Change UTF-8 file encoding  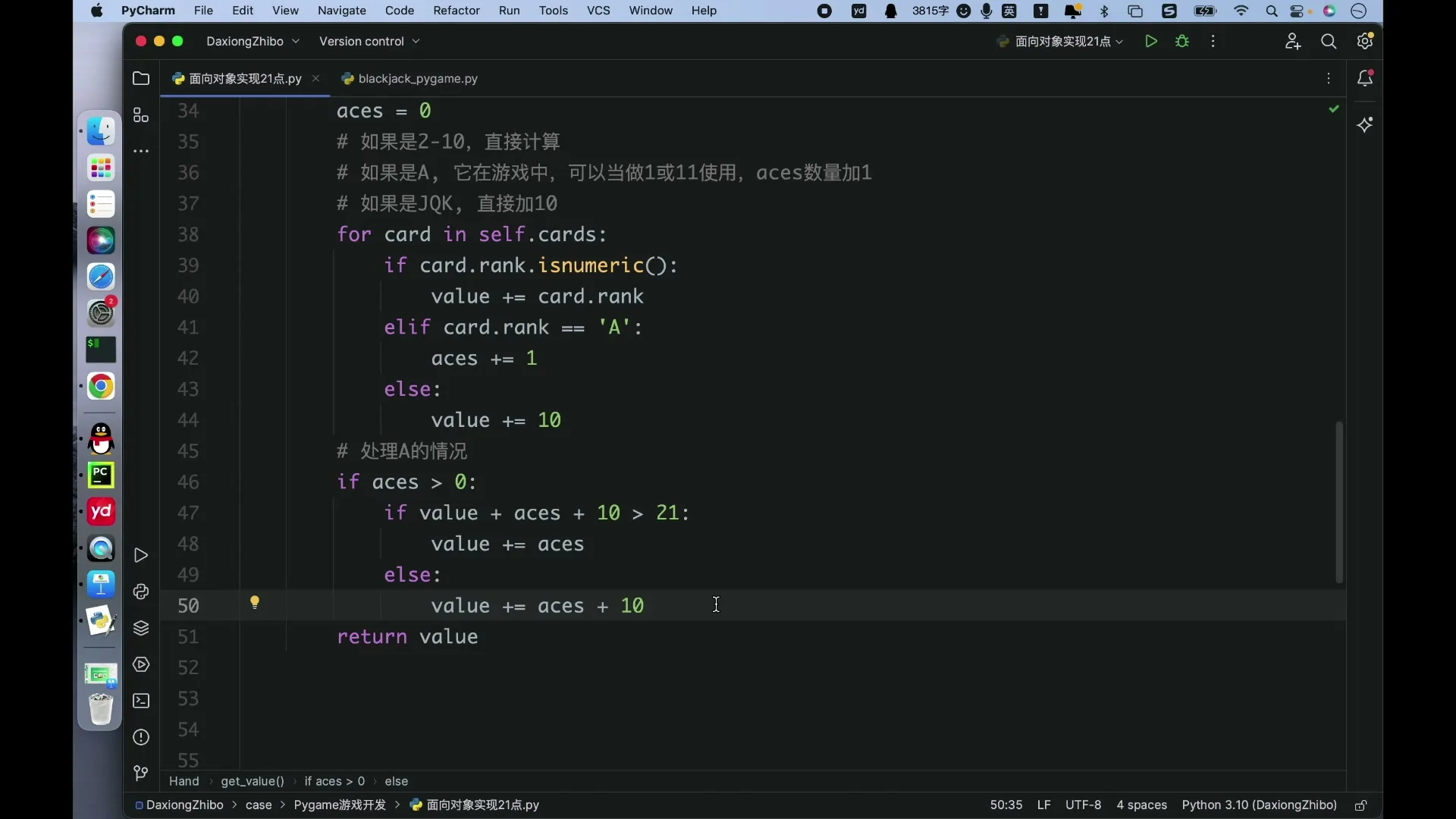pos(1083,805)
